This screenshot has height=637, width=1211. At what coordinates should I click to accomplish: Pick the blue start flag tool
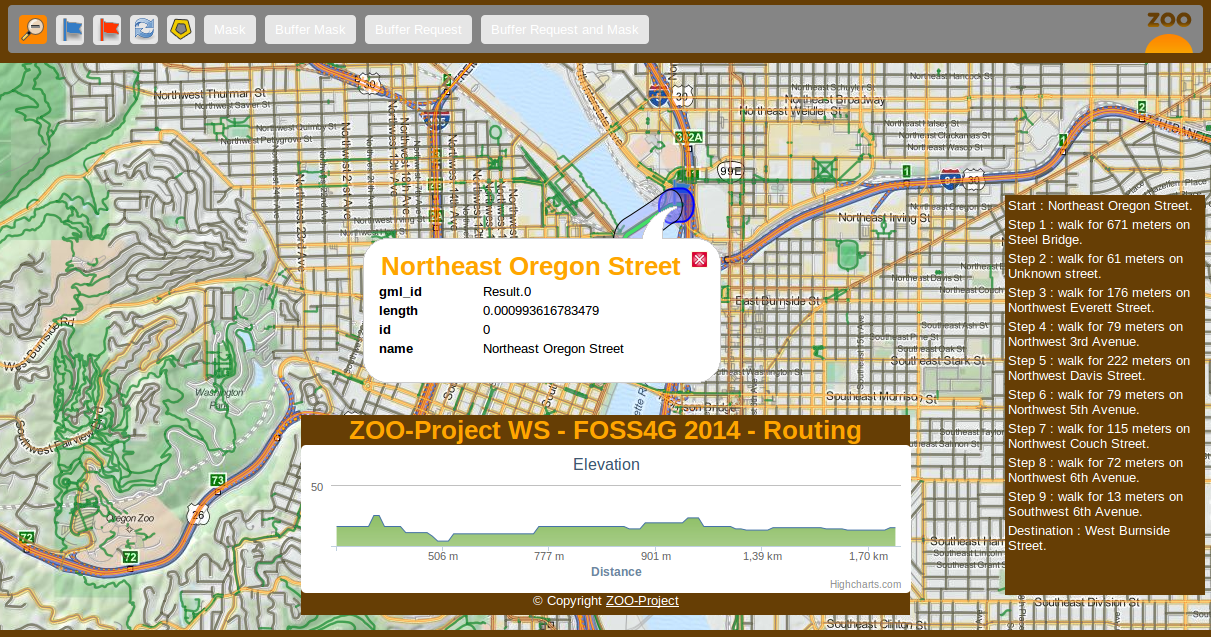pos(70,30)
